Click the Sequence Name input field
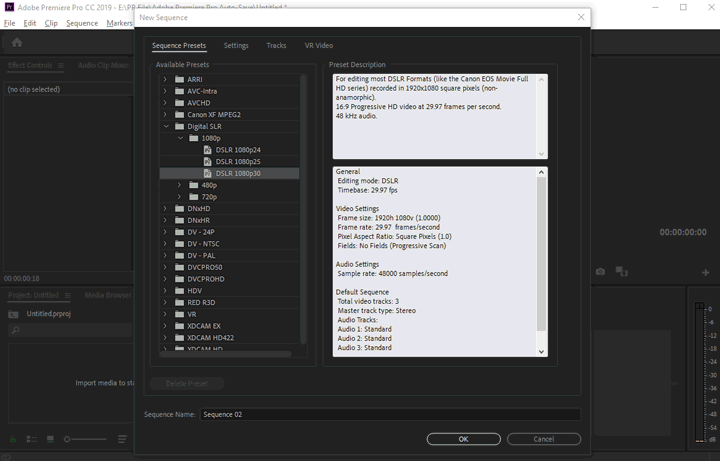Viewport: 720px width, 461px height. (x=390, y=414)
